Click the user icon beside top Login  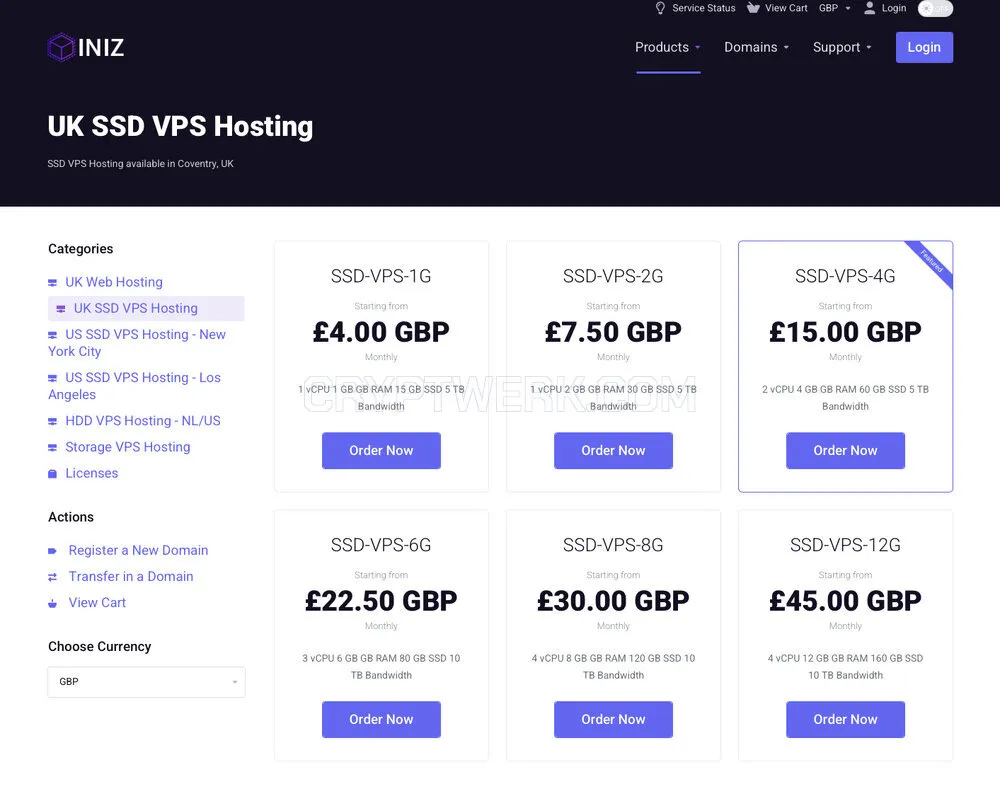[x=869, y=8]
